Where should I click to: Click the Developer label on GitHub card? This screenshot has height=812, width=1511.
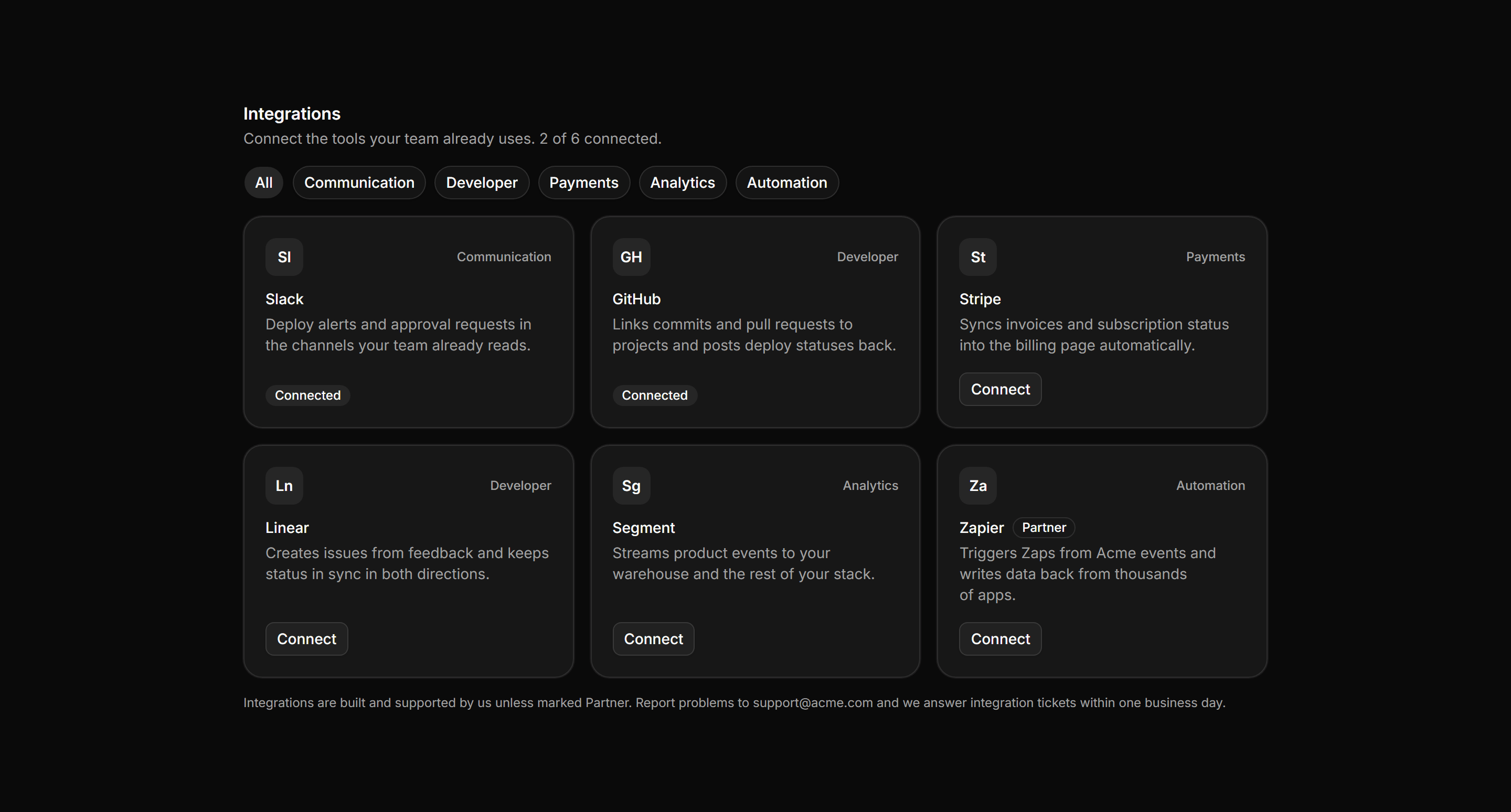pyautogui.click(x=867, y=257)
